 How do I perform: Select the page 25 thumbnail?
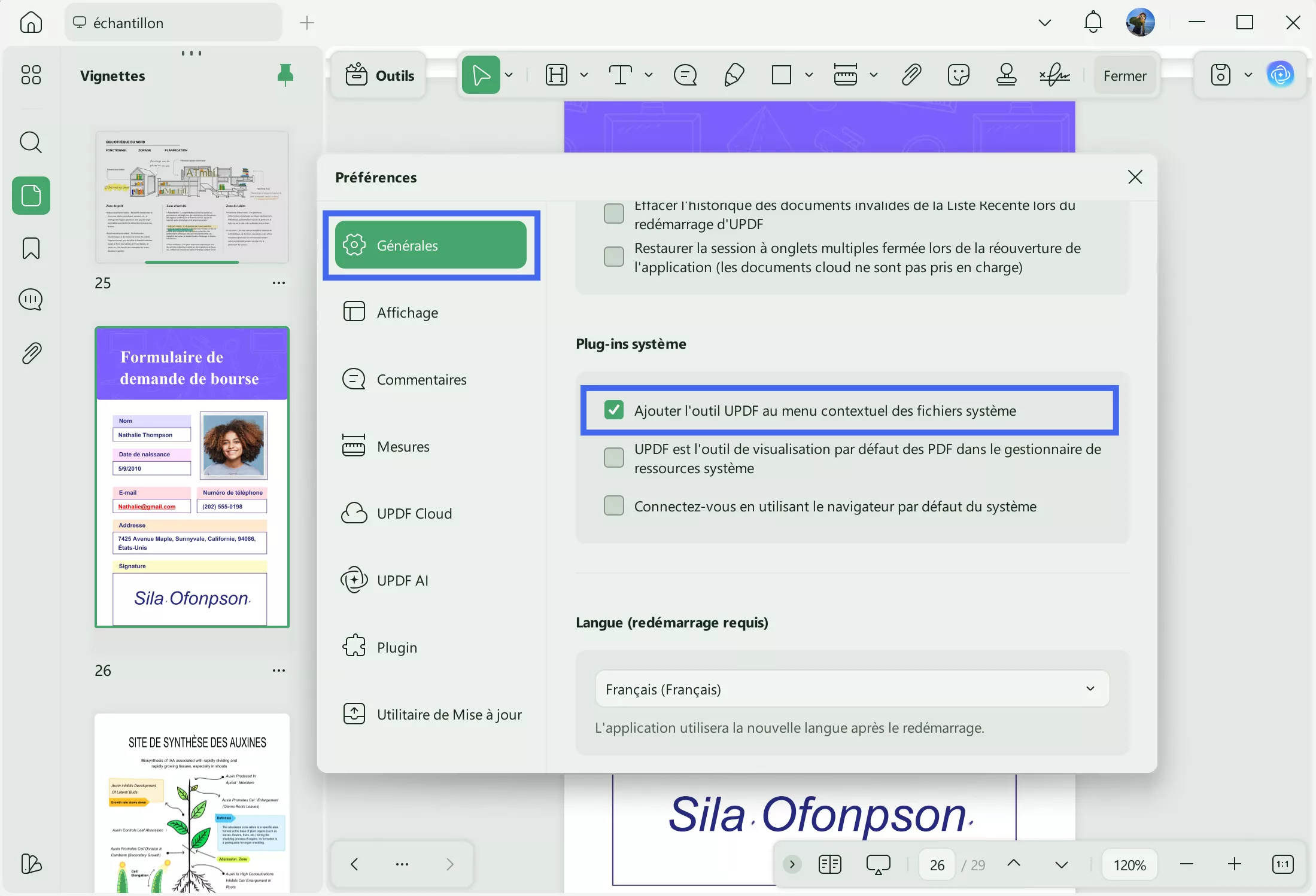pyautogui.click(x=192, y=197)
